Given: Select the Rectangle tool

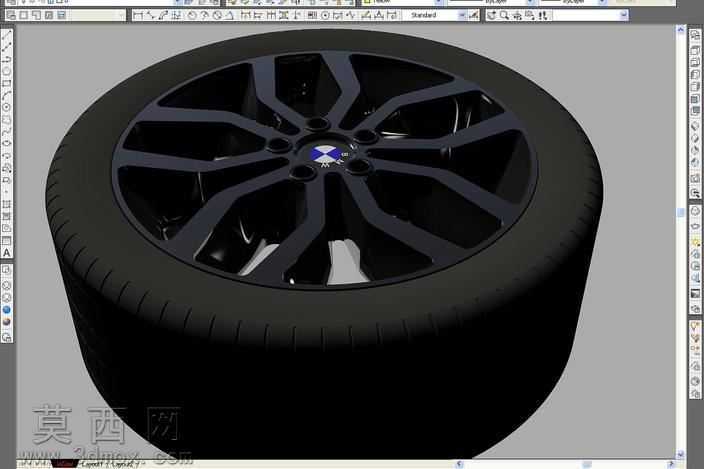Looking at the screenshot, I should coord(6,83).
